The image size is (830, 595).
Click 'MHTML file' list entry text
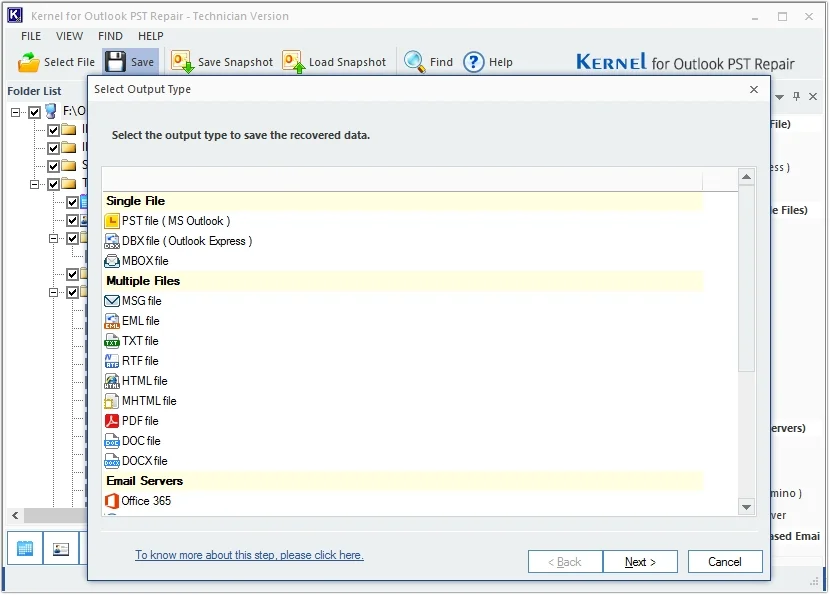click(149, 401)
